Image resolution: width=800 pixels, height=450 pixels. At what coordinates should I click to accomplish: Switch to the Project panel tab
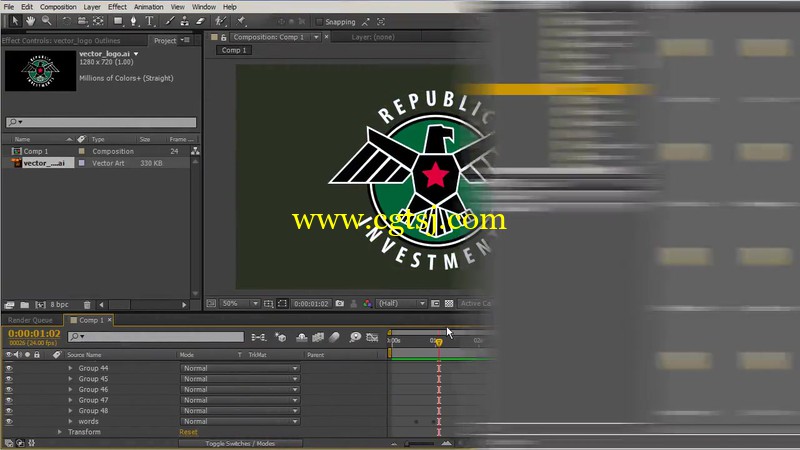(165, 40)
